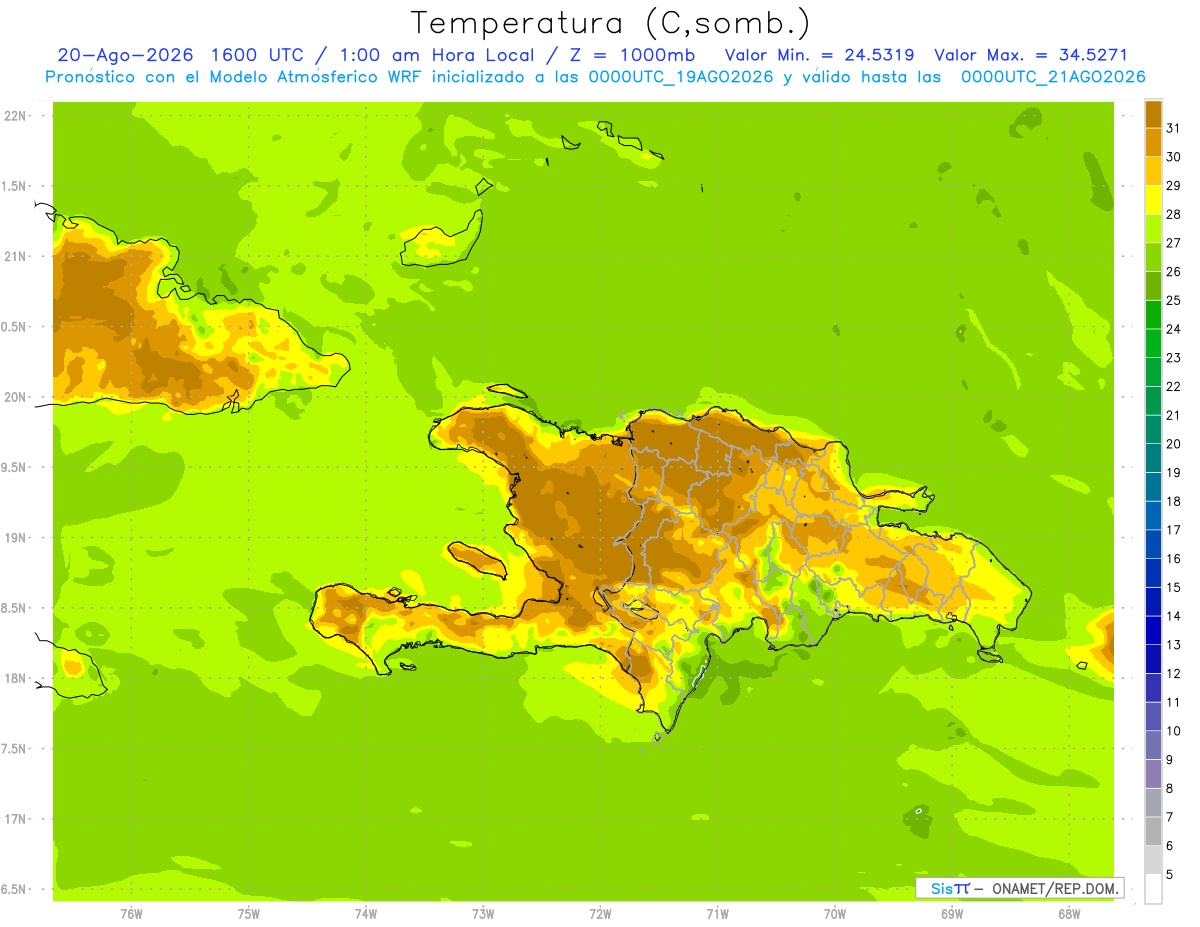Click the '17N' latitude axis label
Screen dimensions: 1200x927
pyautogui.click(x=16, y=819)
